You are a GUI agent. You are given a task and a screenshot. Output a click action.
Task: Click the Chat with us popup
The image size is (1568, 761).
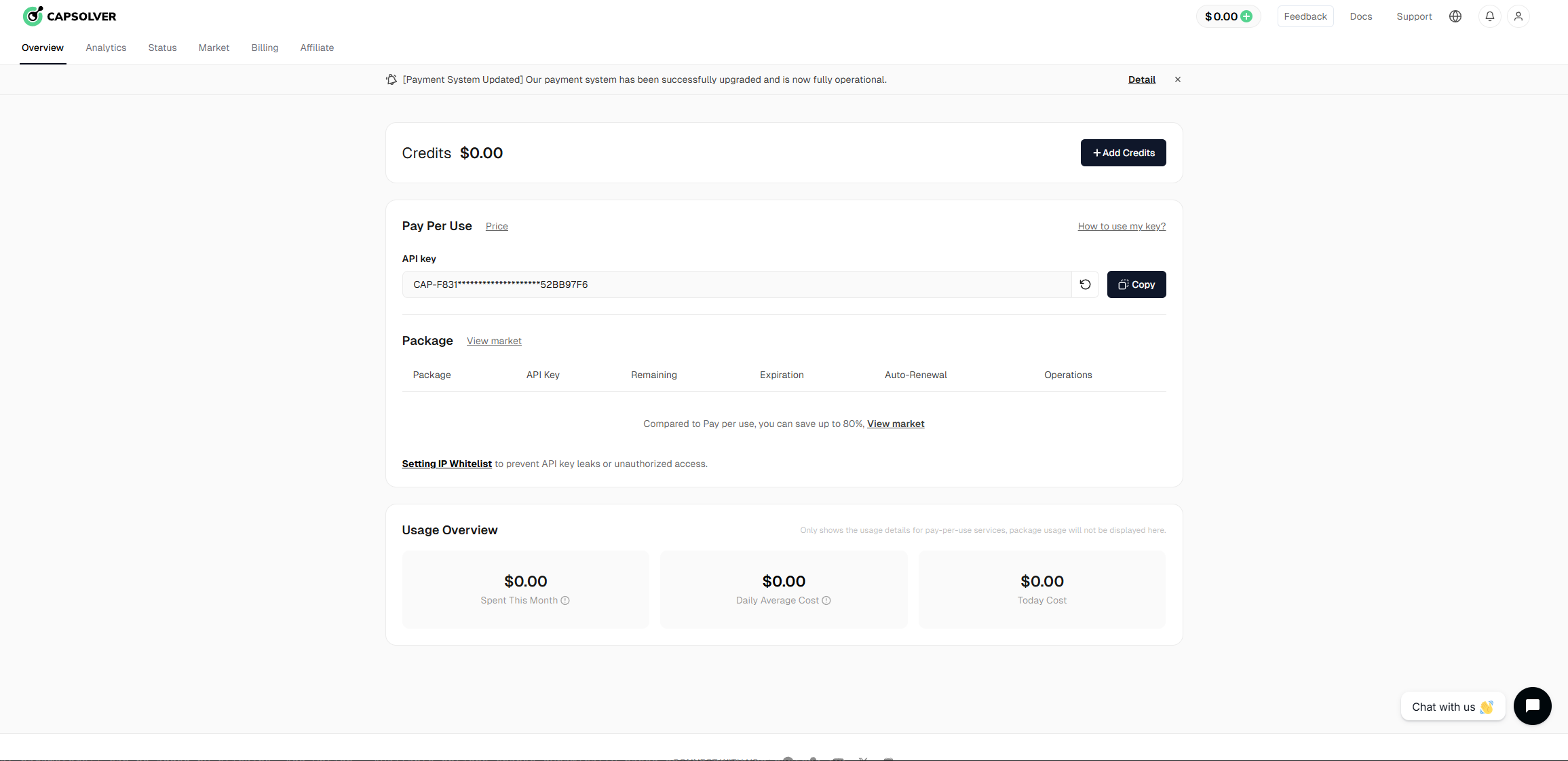(x=1453, y=707)
